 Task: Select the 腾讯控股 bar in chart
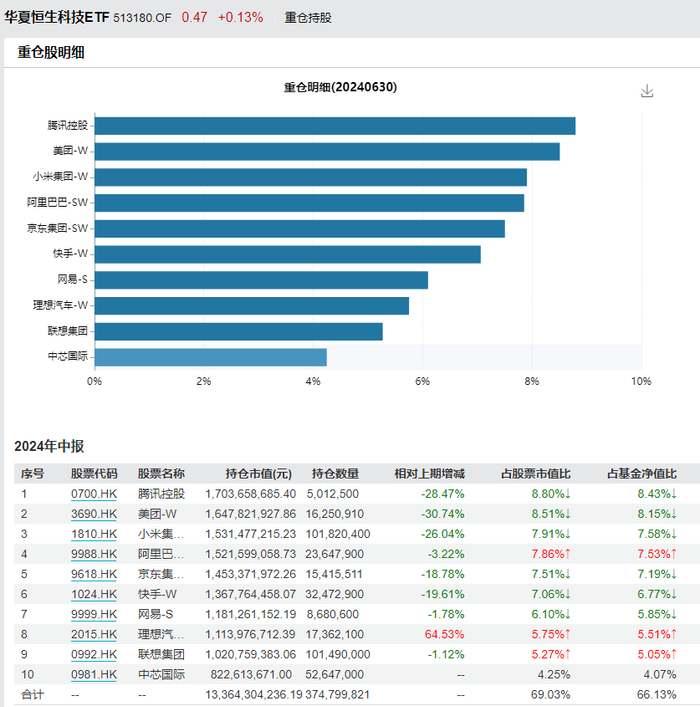click(x=335, y=126)
